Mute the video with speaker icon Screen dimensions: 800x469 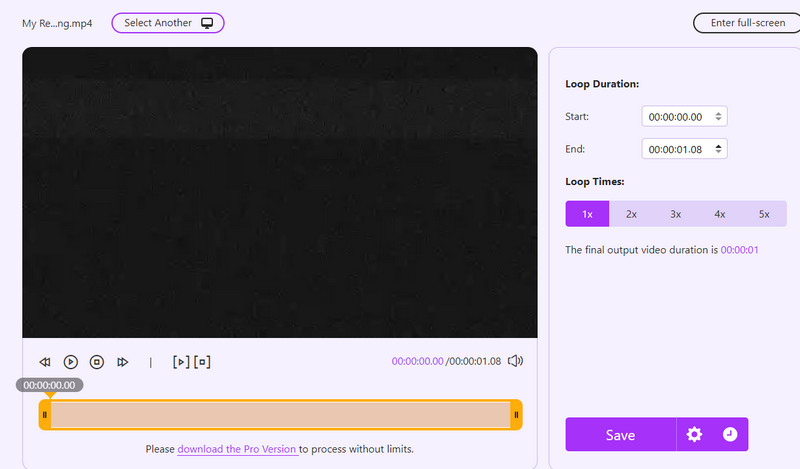[515, 361]
